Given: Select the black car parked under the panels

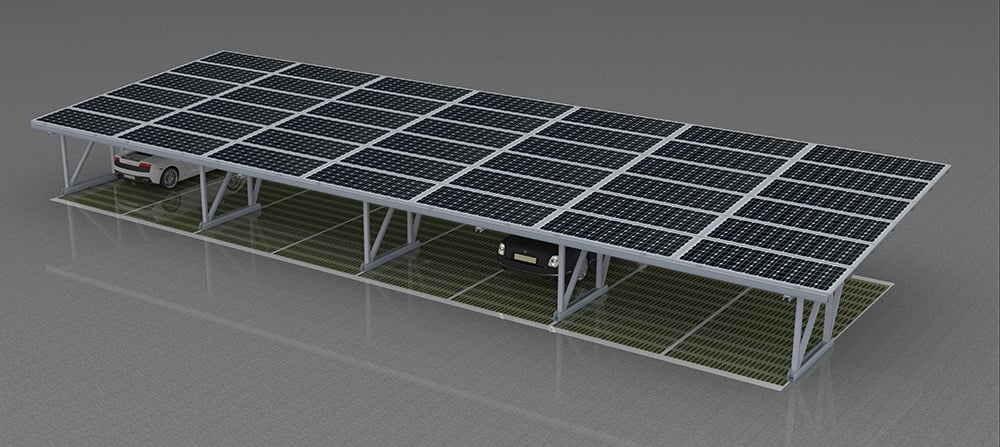Looking at the screenshot, I should coord(528,254).
